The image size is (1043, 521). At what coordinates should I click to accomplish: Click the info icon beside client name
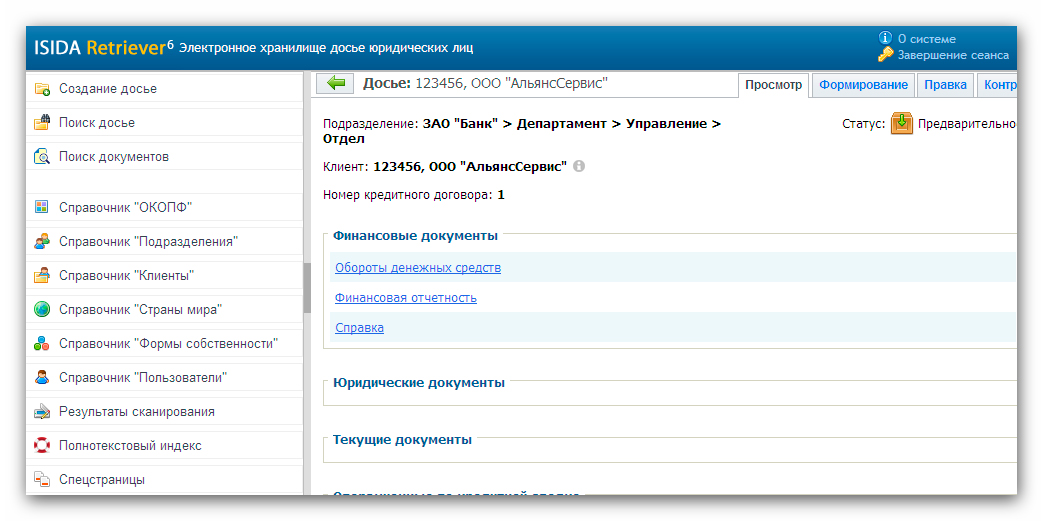[579, 166]
